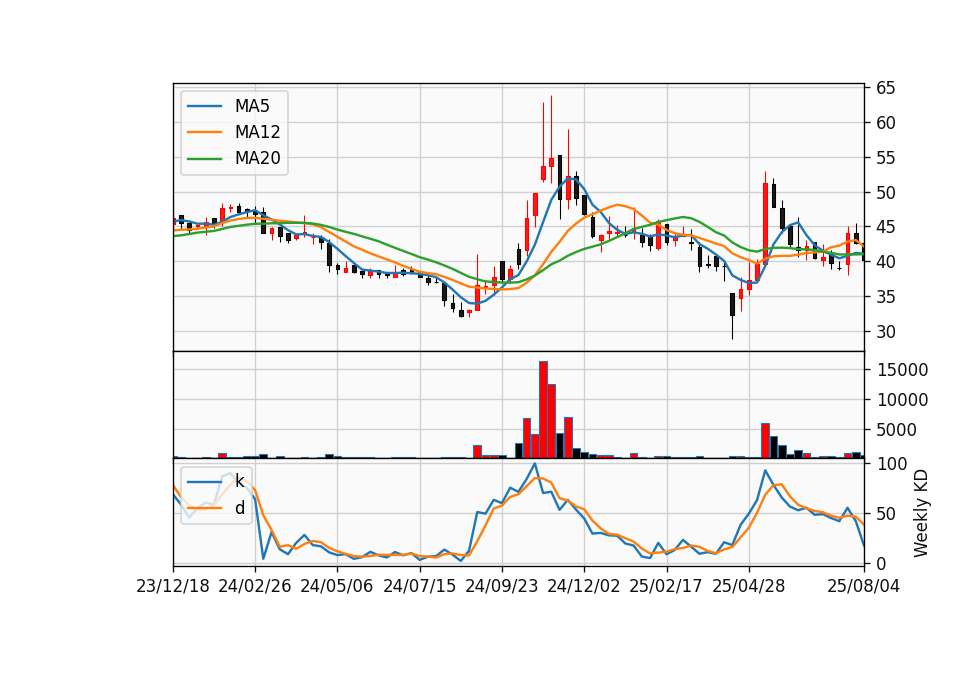Click the 55 price axis tick

pyautogui.click(x=885, y=158)
